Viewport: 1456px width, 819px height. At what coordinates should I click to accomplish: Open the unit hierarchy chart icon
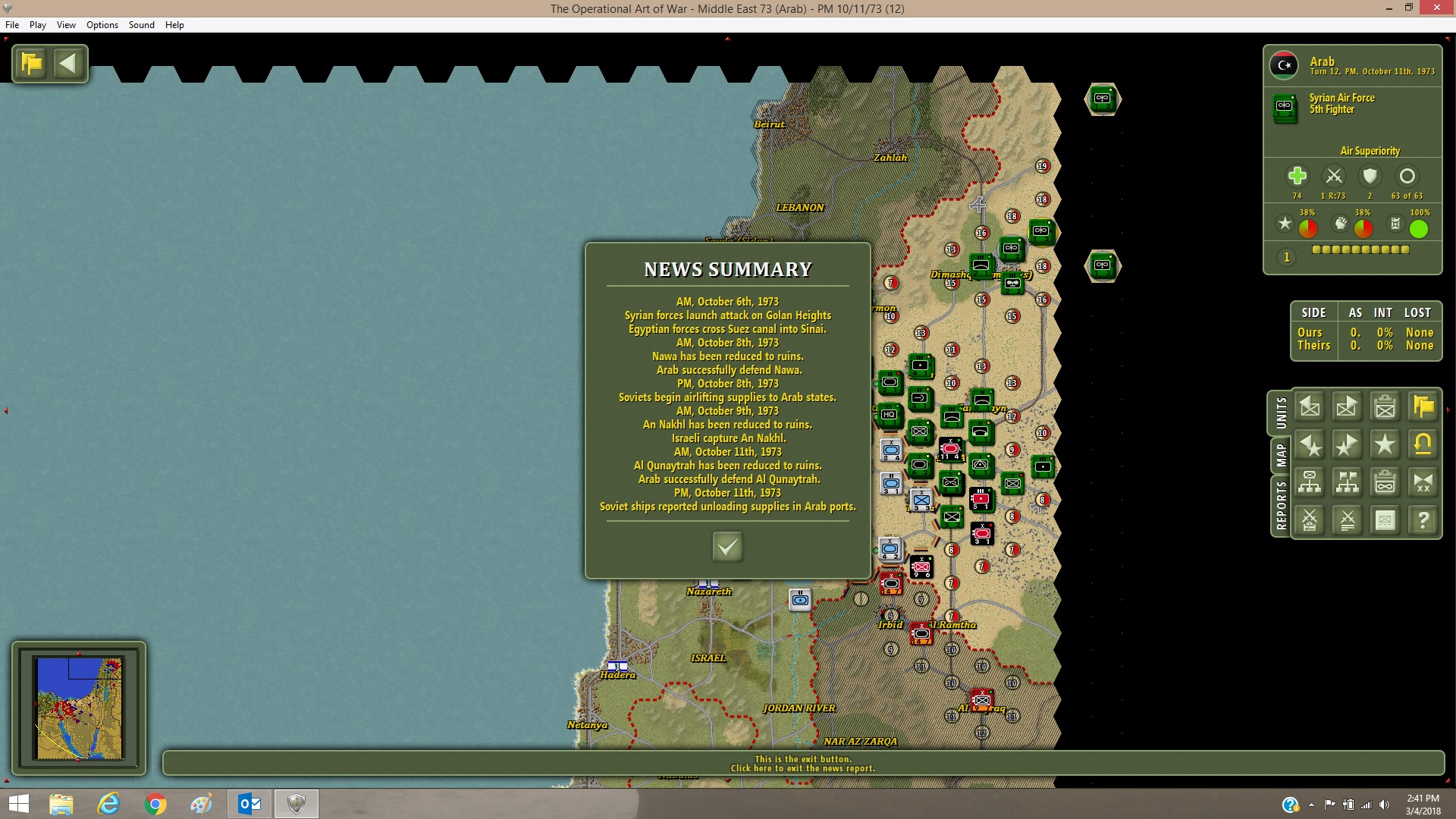click(x=1310, y=482)
